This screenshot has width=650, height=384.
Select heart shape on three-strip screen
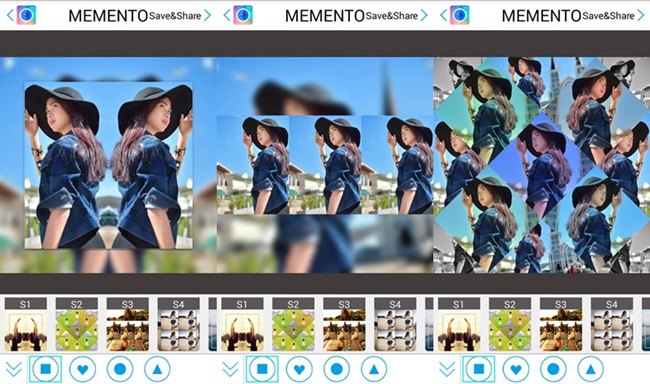tap(299, 369)
